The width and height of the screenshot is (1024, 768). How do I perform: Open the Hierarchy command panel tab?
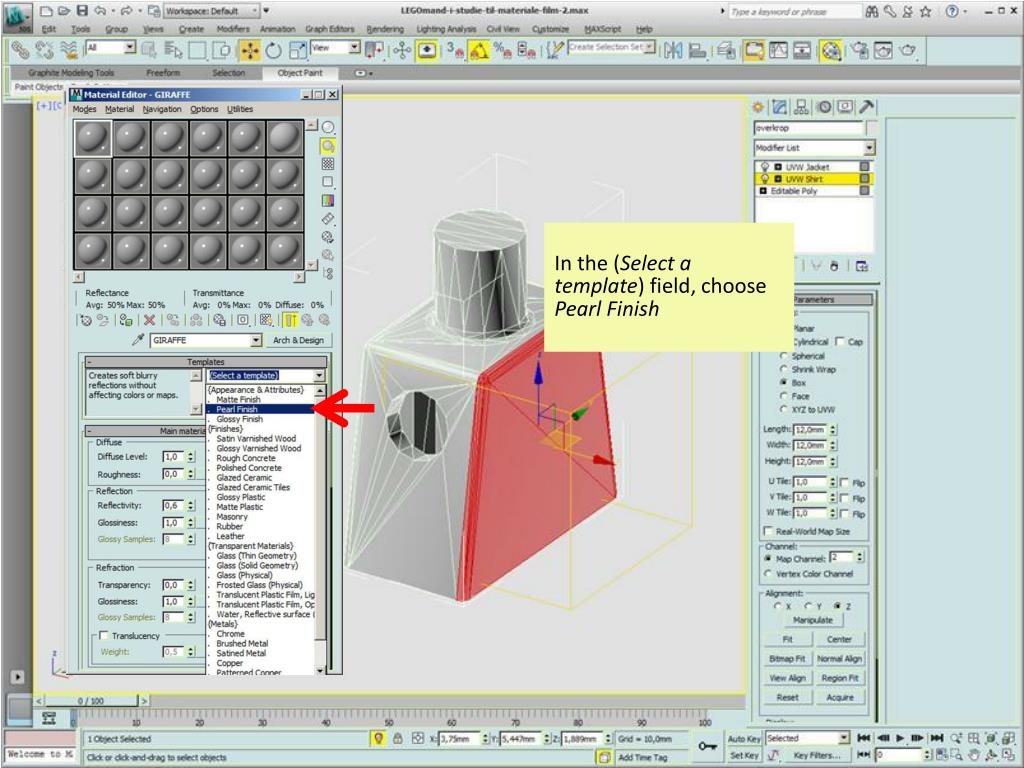point(801,106)
